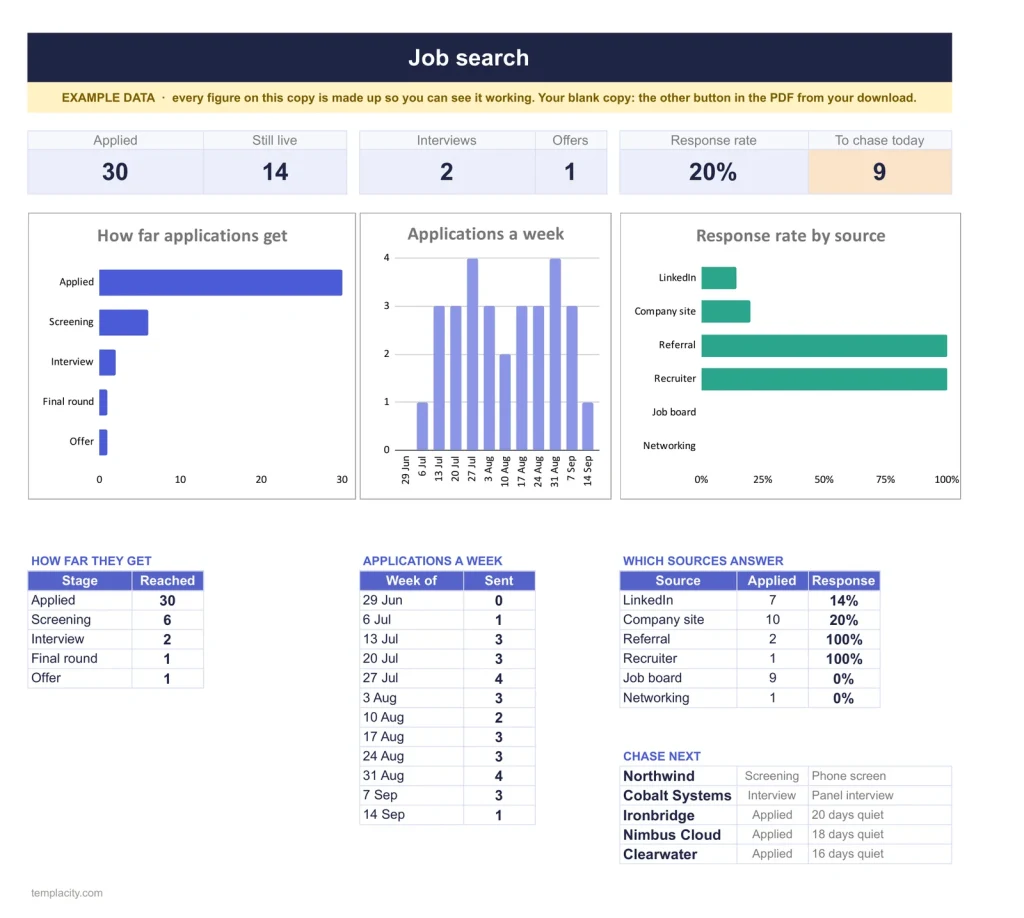This screenshot has width=1024, height=918.
Task: Click the 'CHASE NEXT' heading
Action: tap(662, 756)
